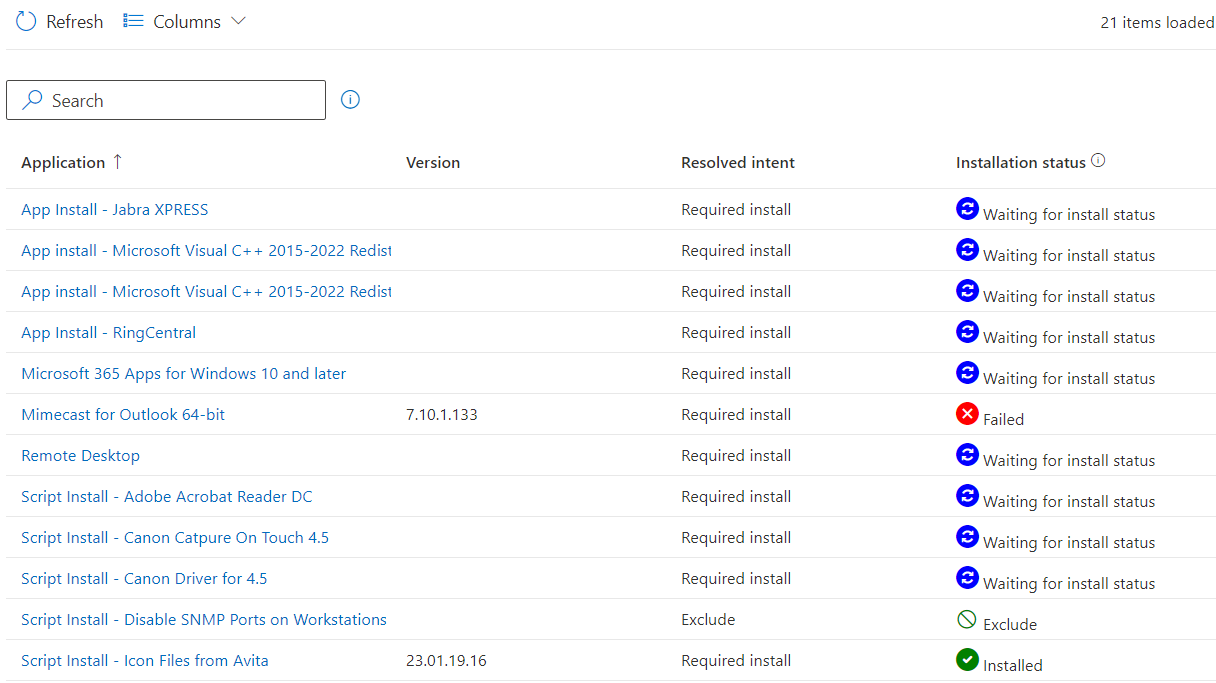The width and height of the screenshot is (1216, 683).
Task: Open Script Install - Icon Files from Avita
Action: (144, 661)
